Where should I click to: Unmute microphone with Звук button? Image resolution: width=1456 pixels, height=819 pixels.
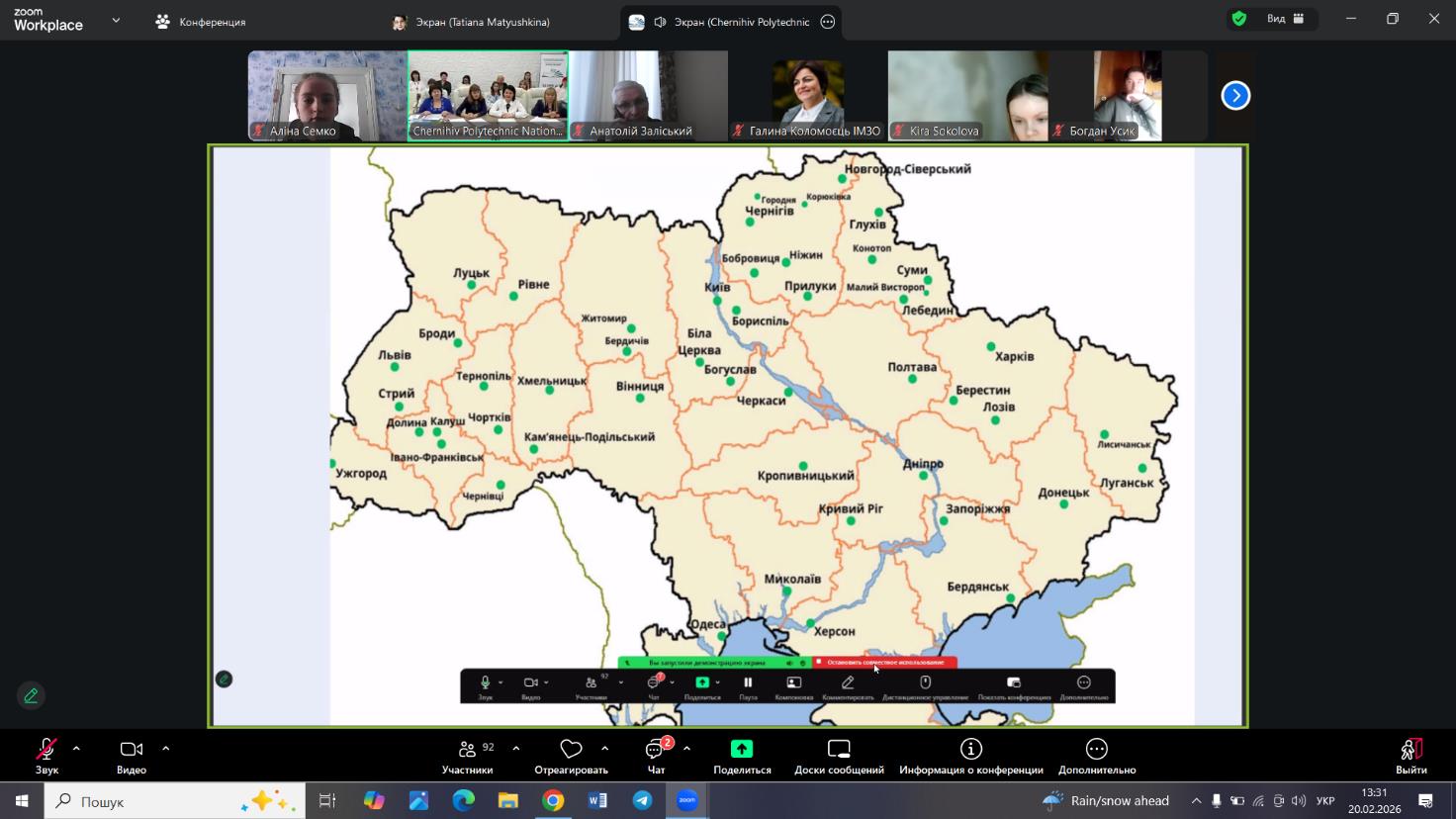pos(46,756)
